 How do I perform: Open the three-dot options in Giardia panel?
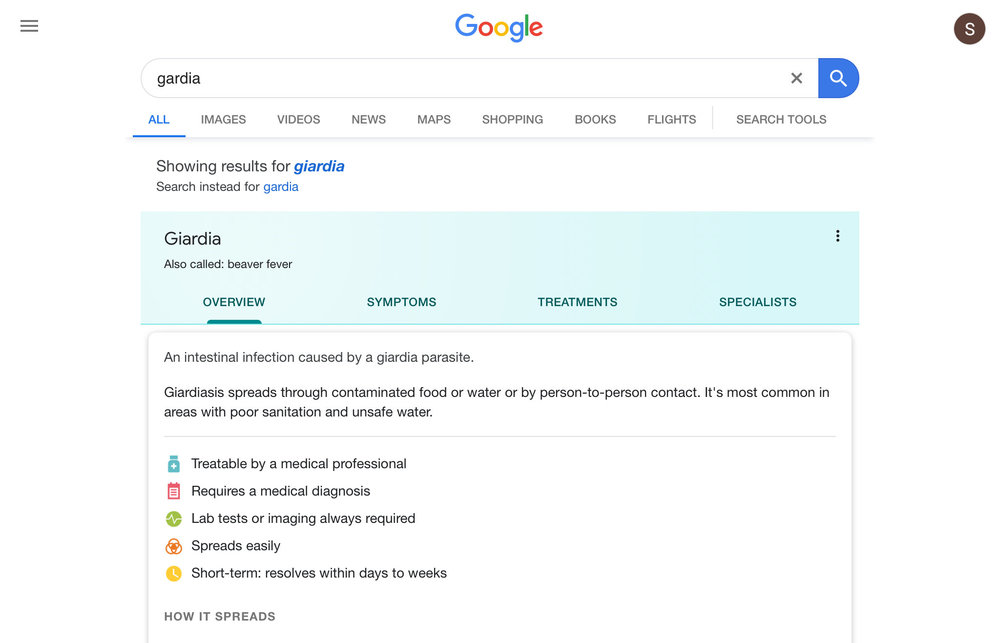(x=837, y=236)
